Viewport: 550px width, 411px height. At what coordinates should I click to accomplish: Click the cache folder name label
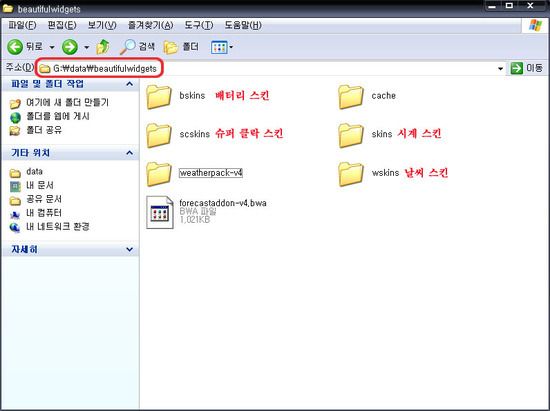click(x=384, y=95)
